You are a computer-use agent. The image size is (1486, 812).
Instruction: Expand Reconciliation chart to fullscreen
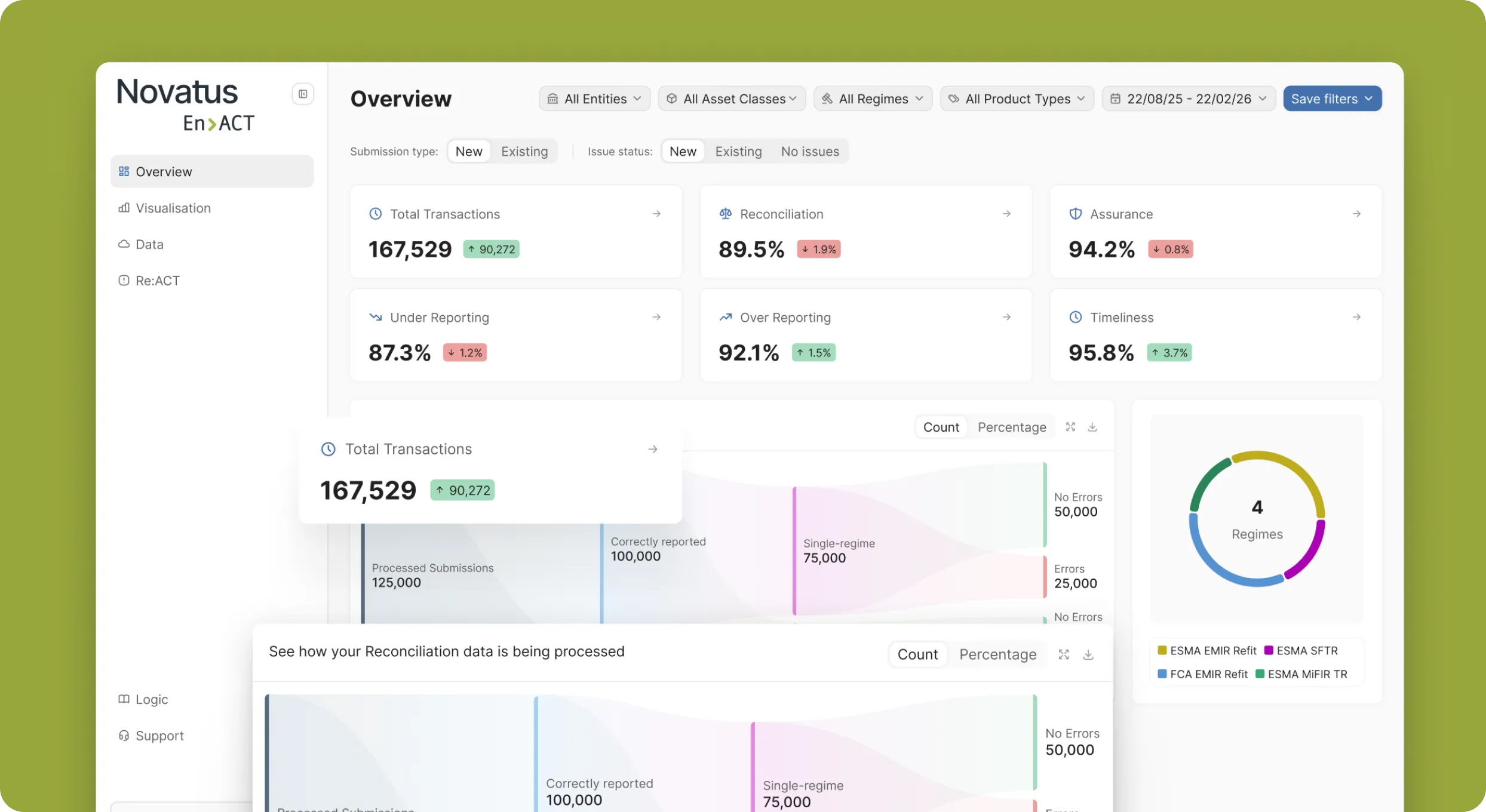coord(1064,654)
